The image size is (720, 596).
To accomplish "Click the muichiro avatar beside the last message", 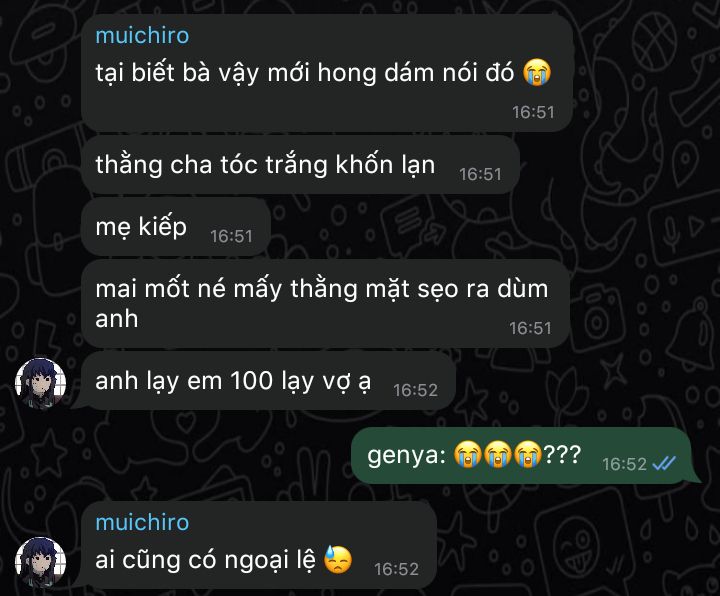I will [40, 562].
